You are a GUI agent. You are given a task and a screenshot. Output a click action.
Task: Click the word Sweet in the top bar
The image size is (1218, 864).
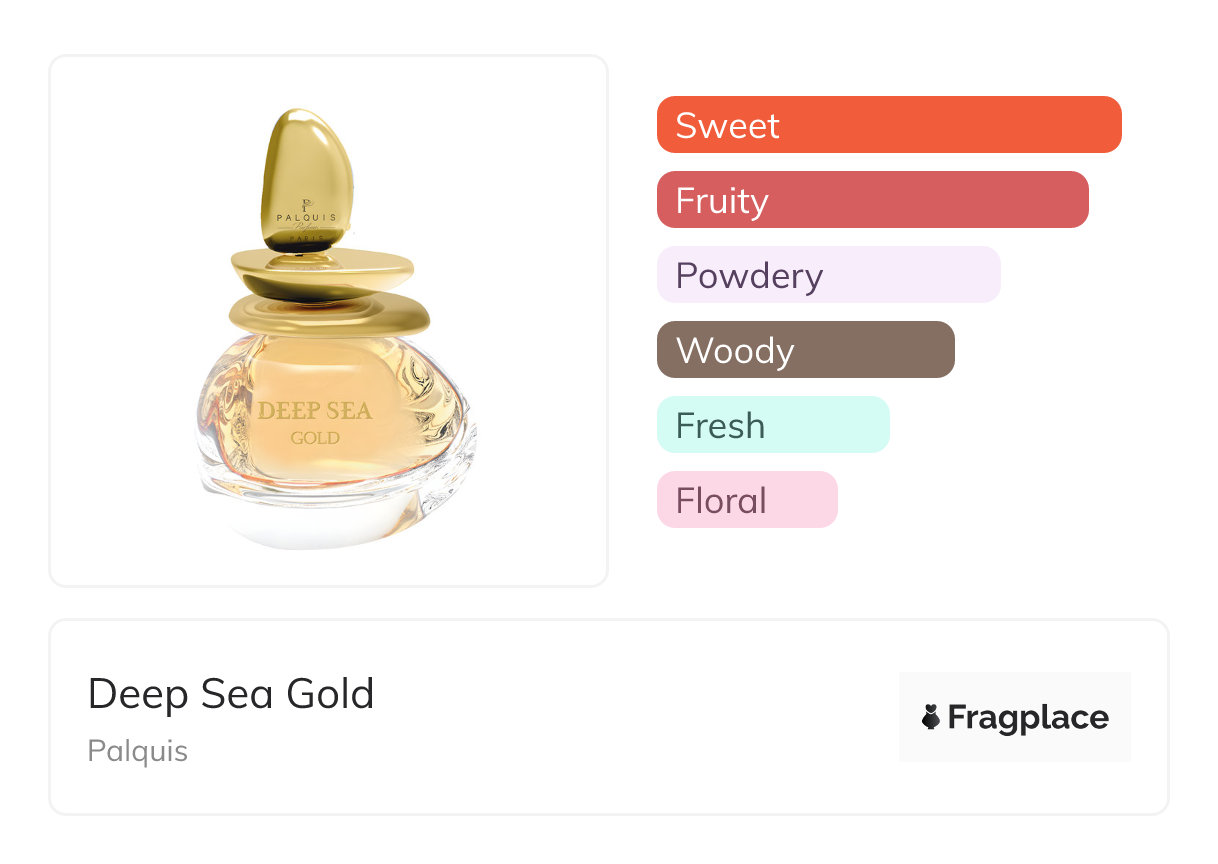click(x=727, y=126)
